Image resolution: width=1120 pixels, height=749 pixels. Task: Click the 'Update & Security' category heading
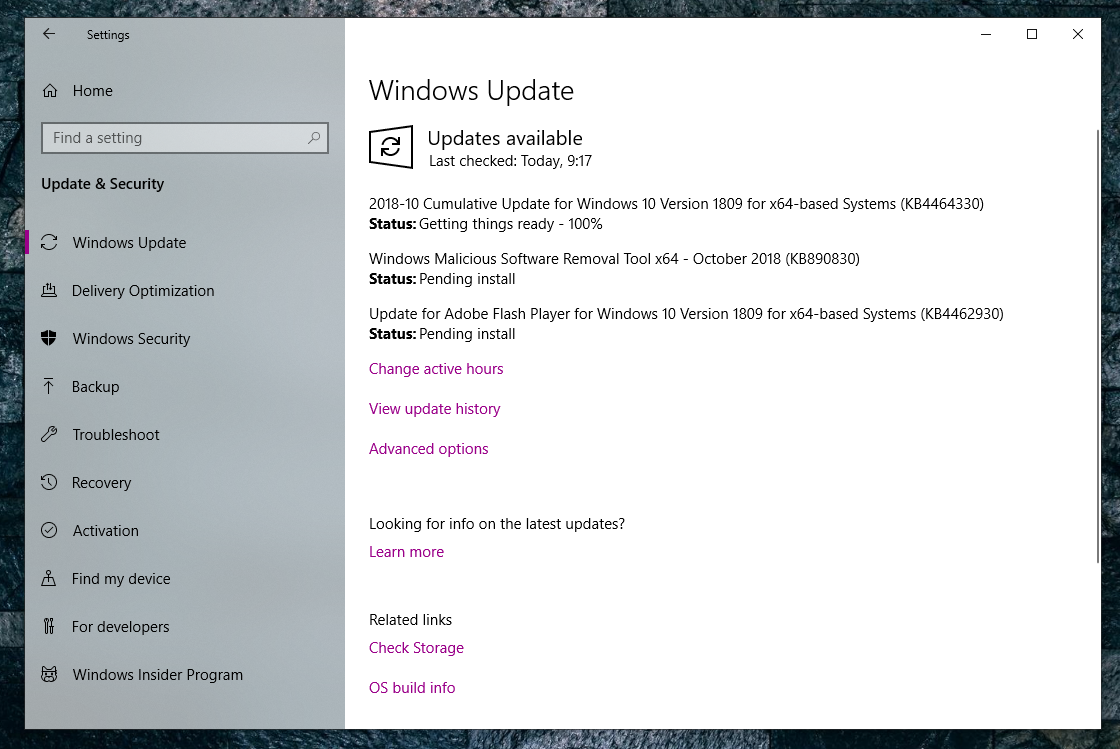[x=103, y=184]
